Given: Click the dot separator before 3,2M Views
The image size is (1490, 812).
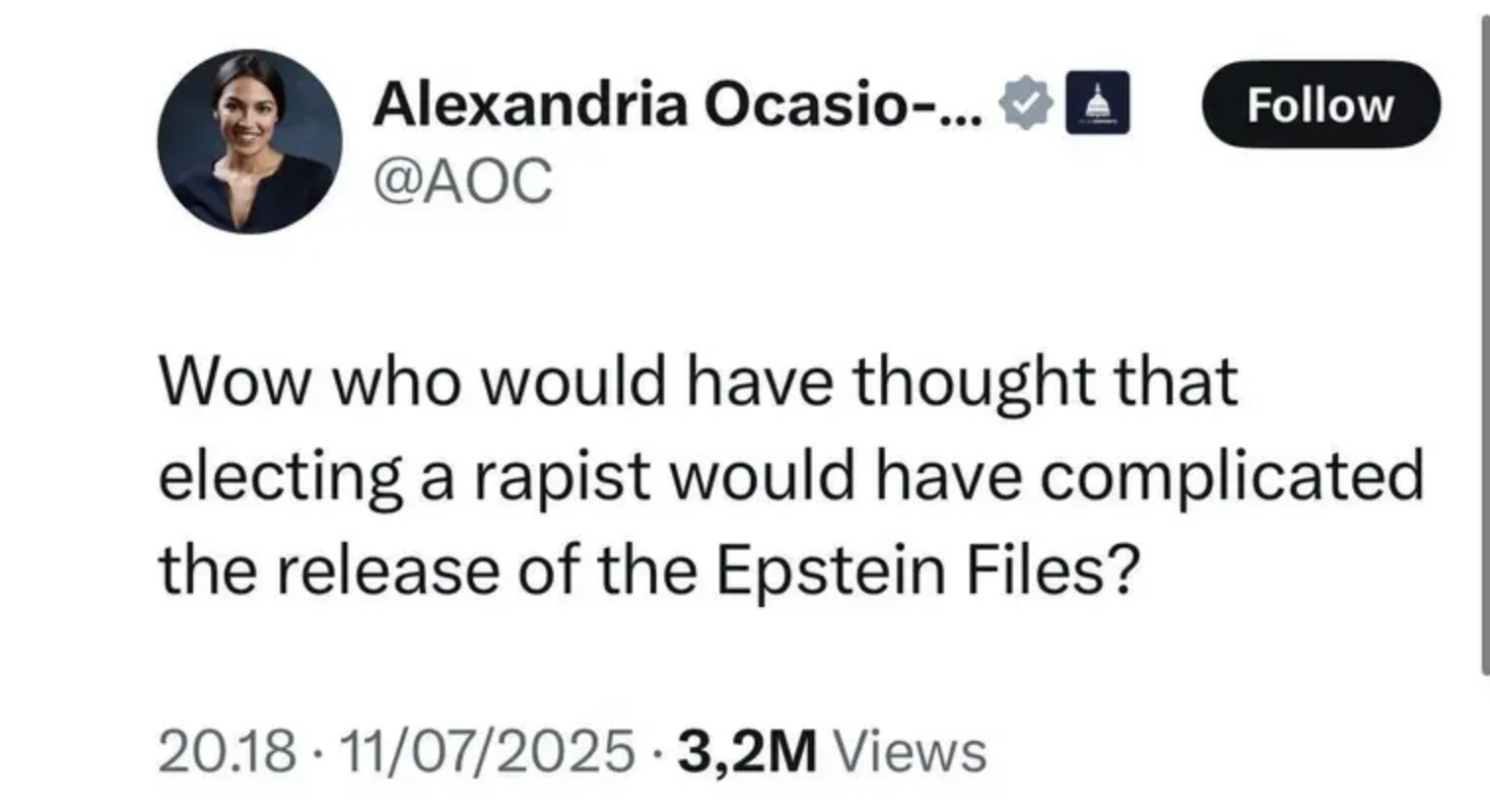Looking at the screenshot, I should tap(656, 753).
